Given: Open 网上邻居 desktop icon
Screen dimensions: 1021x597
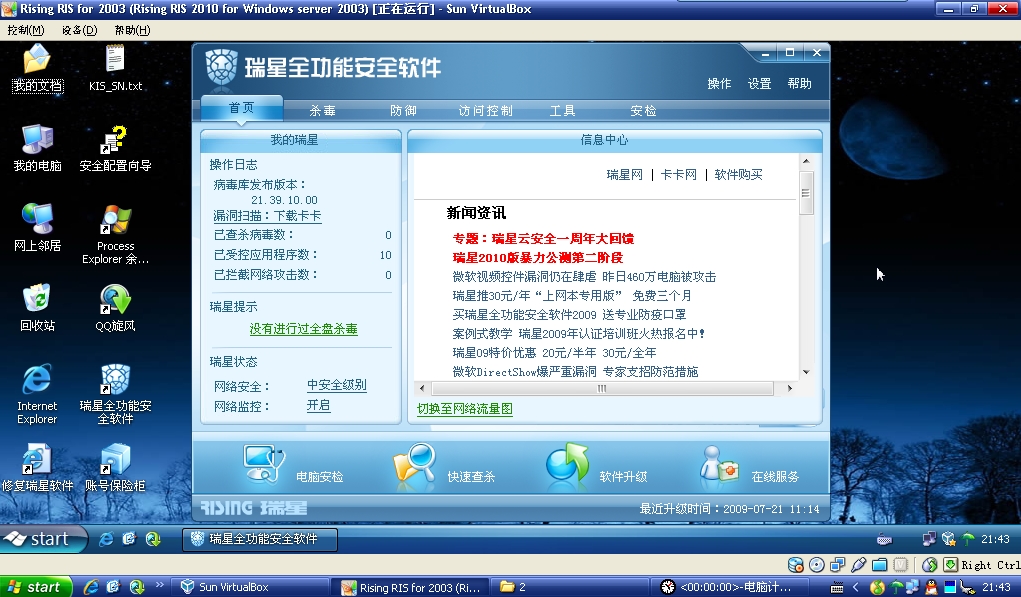Looking at the screenshot, I should (x=37, y=228).
